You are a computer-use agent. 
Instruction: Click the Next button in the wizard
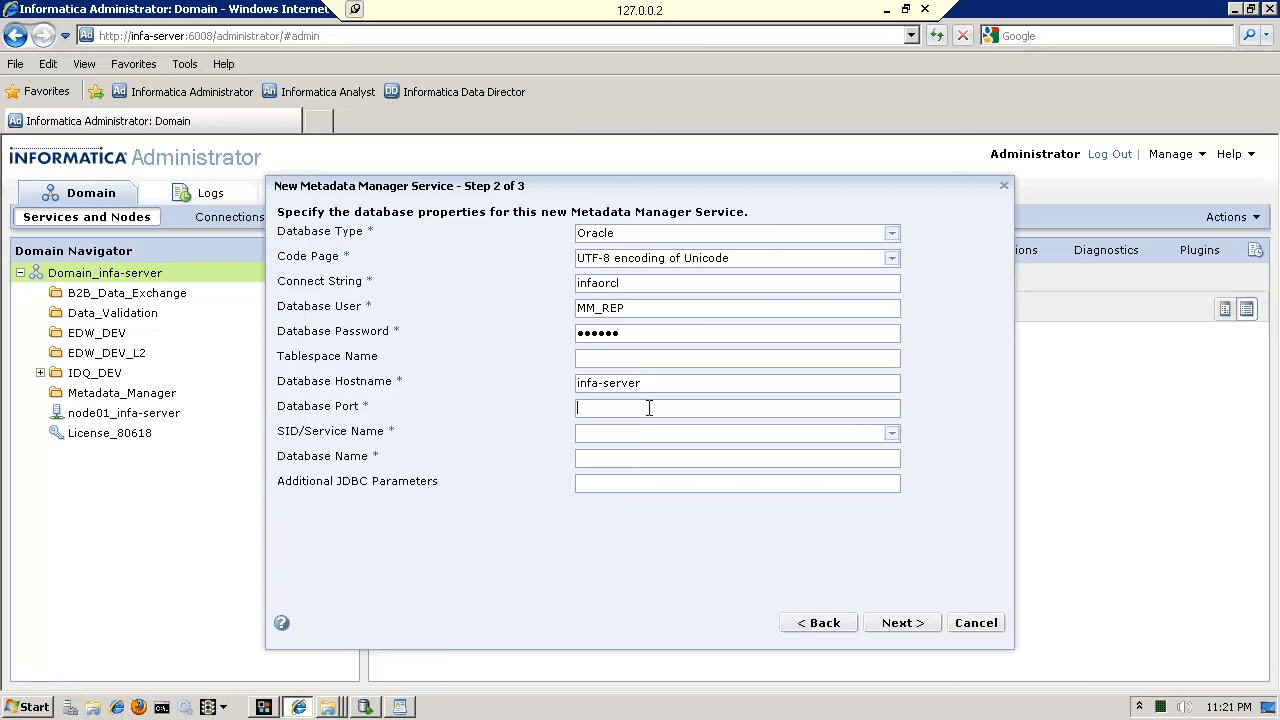(902, 623)
